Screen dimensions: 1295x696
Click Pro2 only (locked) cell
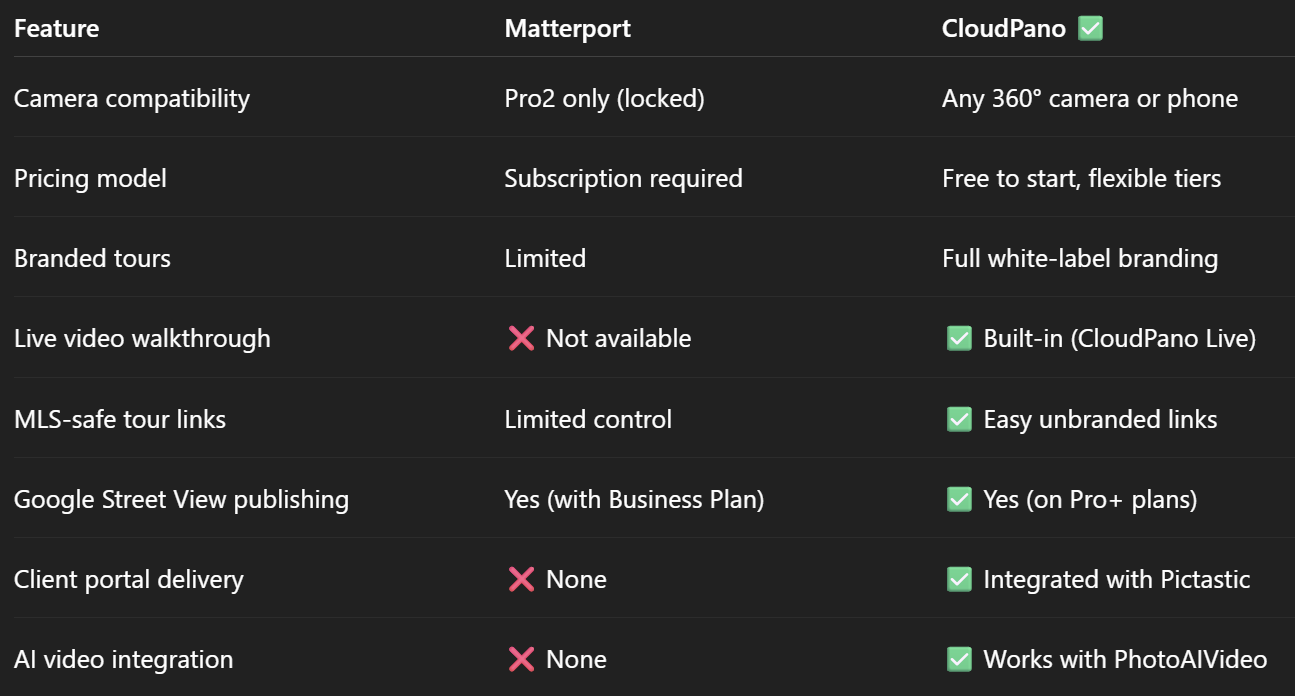605,98
